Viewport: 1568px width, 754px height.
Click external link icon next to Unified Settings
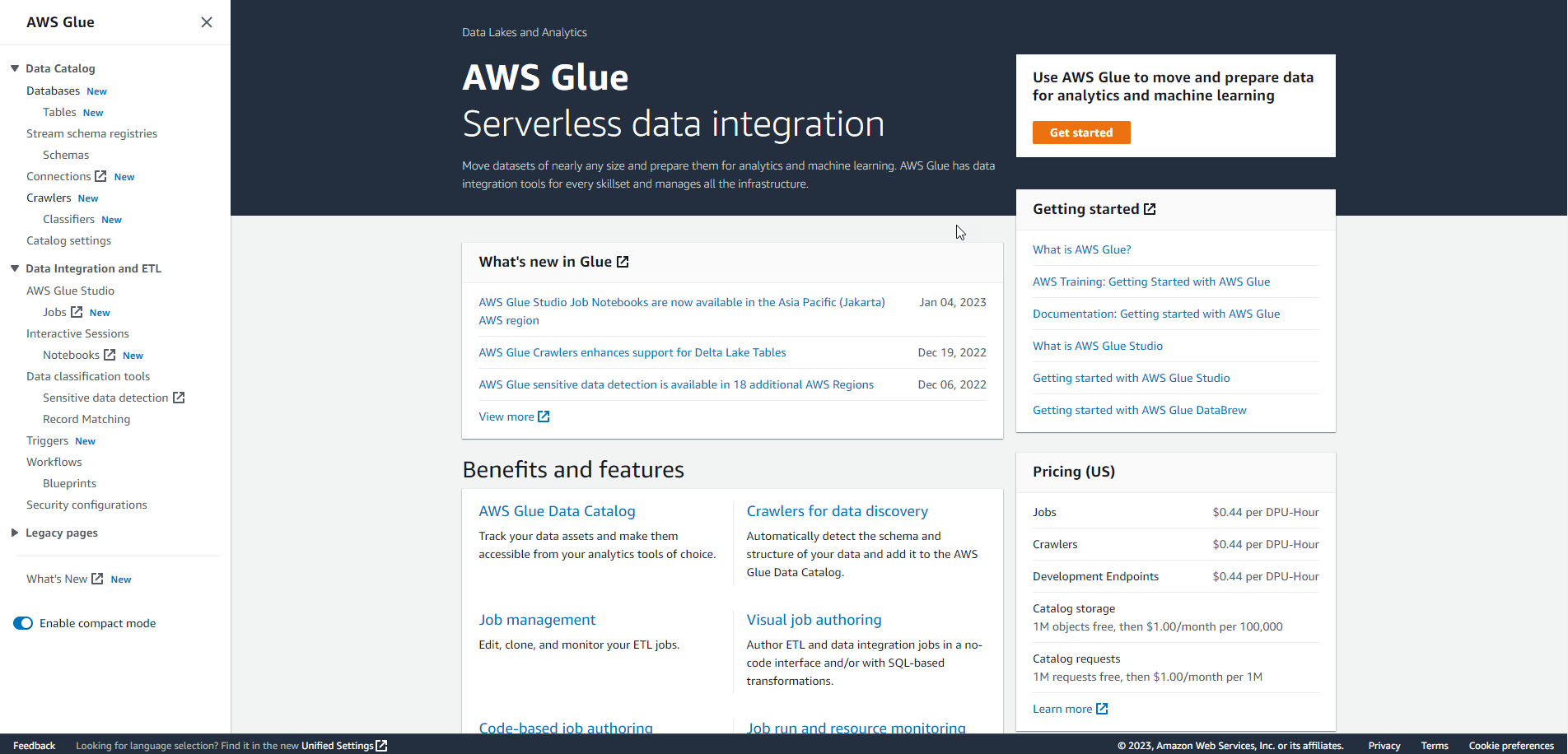coord(381,746)
